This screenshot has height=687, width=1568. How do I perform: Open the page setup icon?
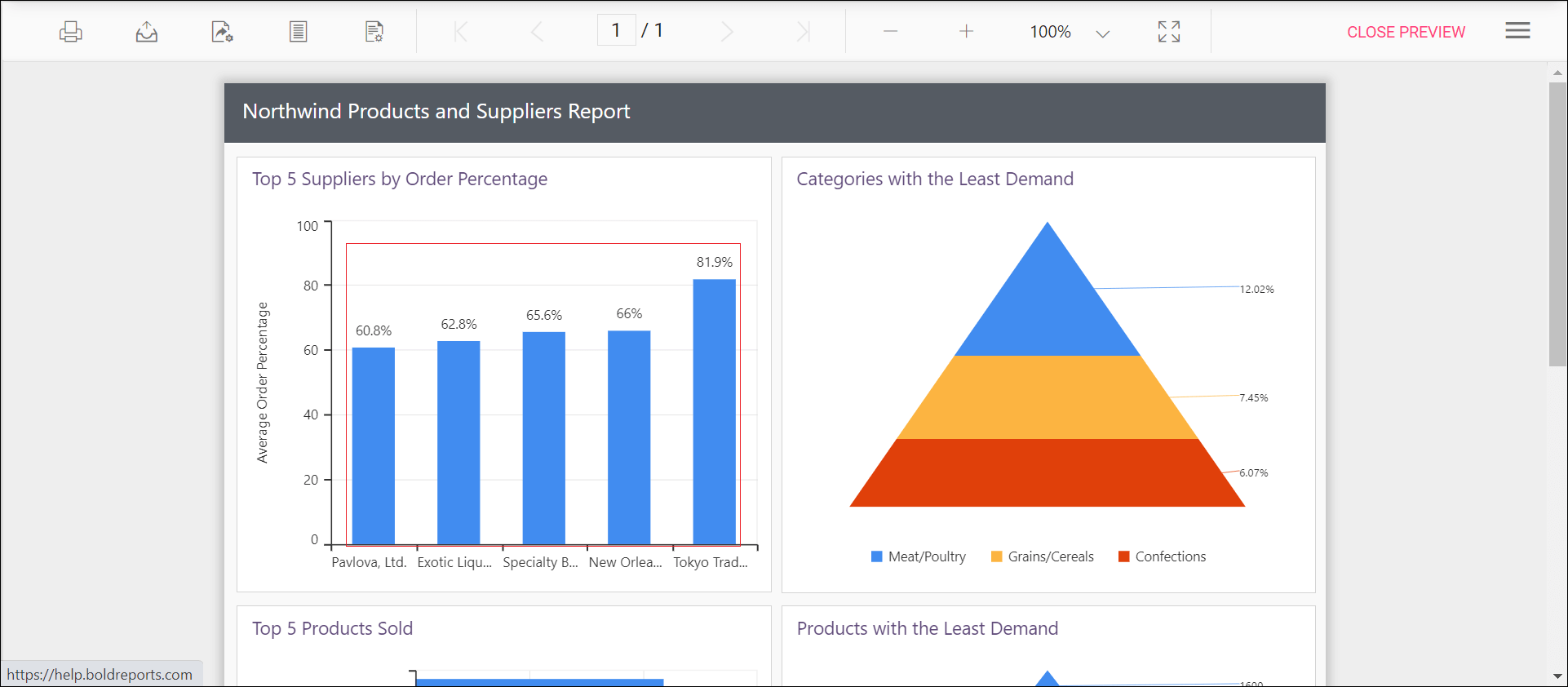click(x=374, y=32)
